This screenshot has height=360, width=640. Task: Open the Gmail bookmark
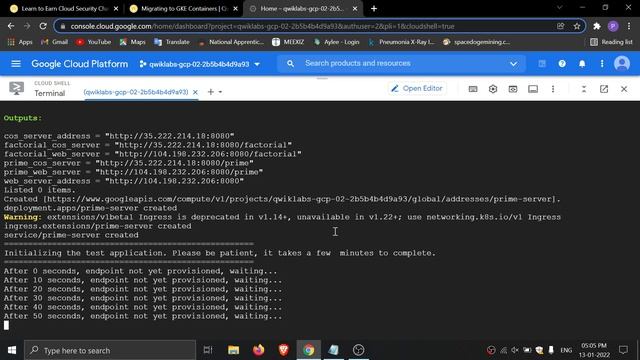pyautogui.click(x=54, y=42)
